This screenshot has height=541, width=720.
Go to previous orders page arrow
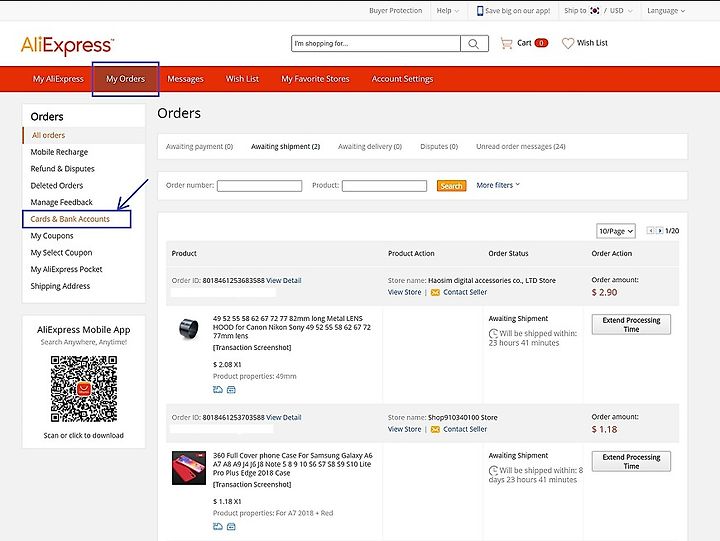(x=651, y=231)
